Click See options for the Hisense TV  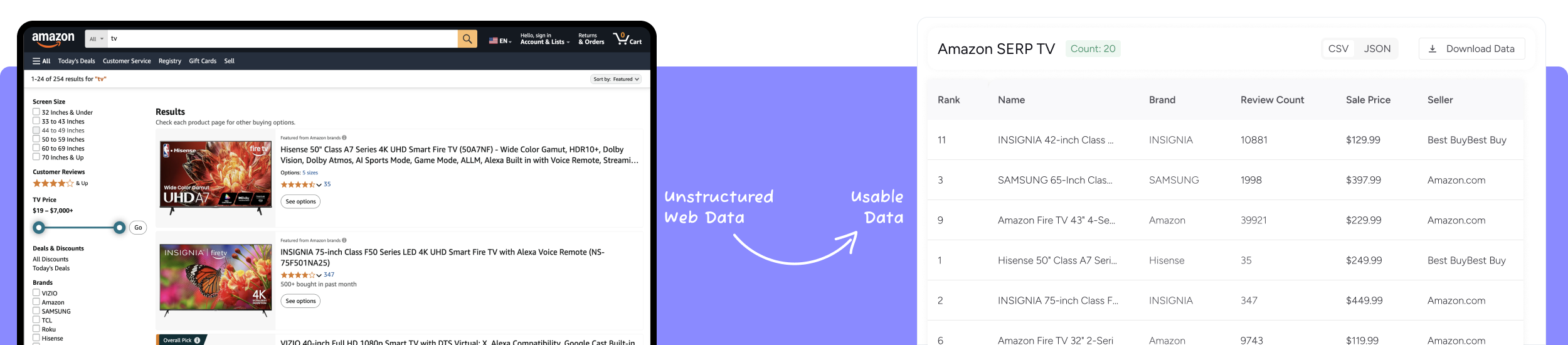(300, 201)
